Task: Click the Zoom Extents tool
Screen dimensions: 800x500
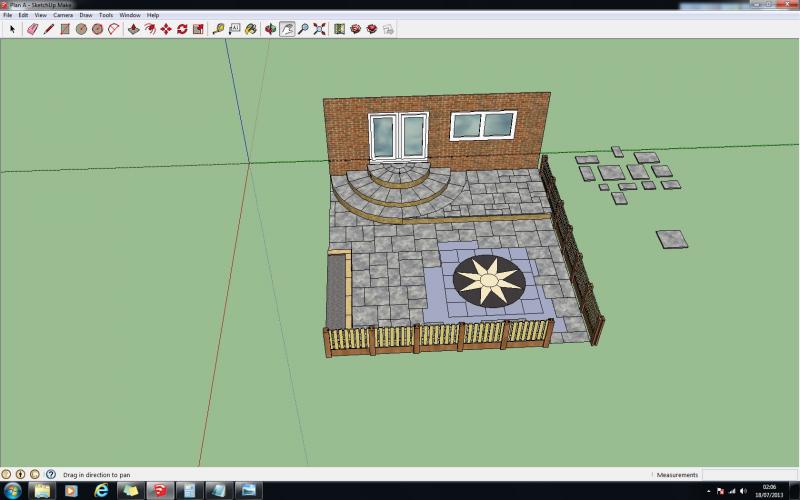Action: [320, 29]
